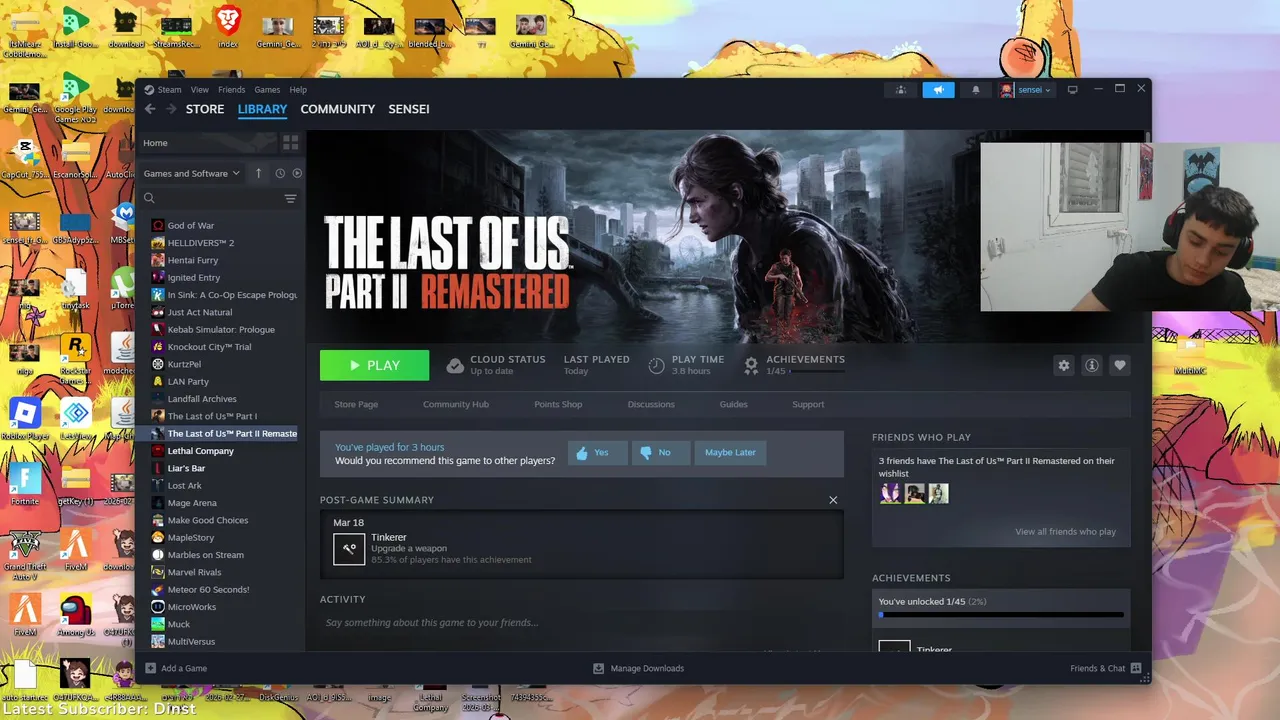Answer No to recommend the game
Image resolution: width=1280 pixels, height=720 pixels.
click(x=660, y=453)
